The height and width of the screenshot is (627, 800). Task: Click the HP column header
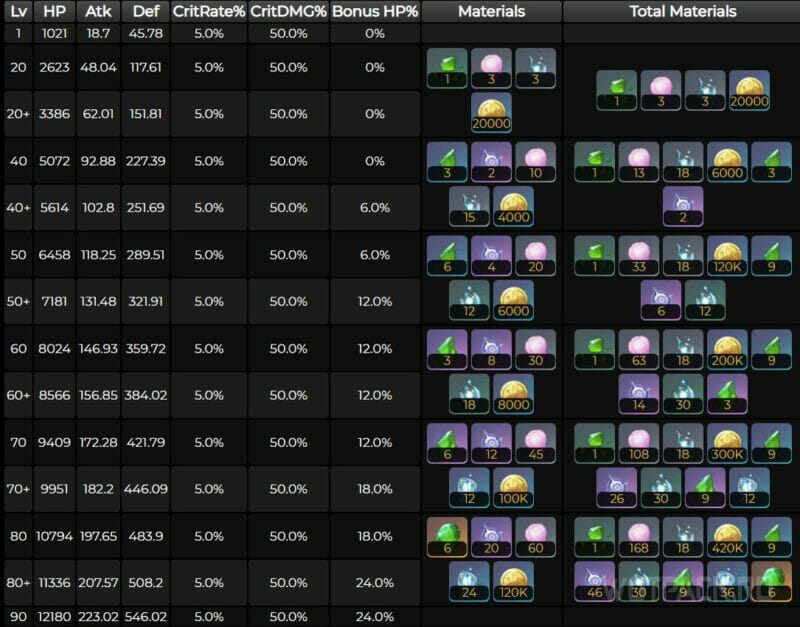pos(55,11)
